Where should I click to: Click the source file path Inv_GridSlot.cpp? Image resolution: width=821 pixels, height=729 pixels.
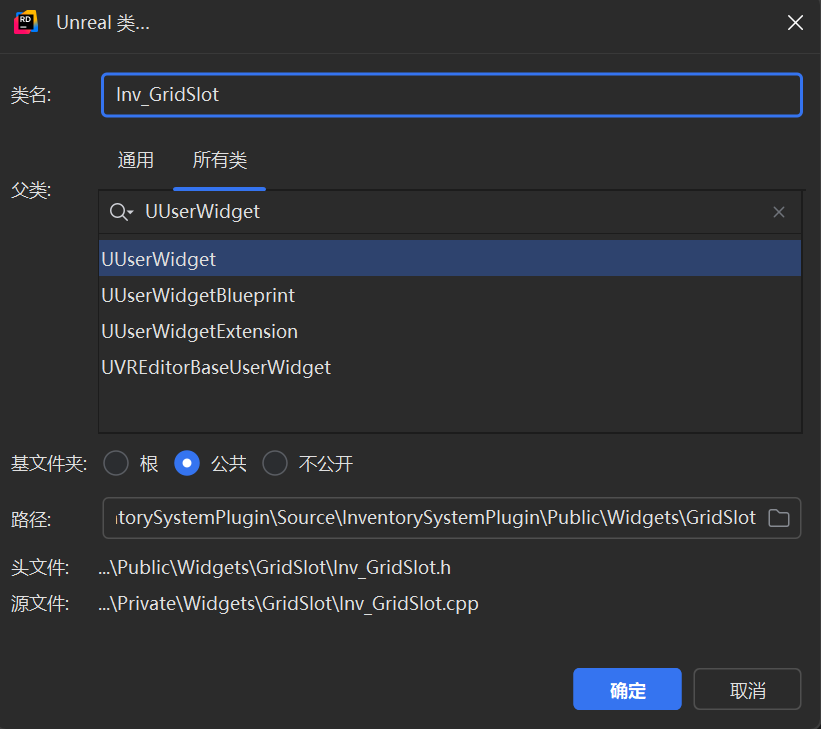(x=289, y=603)
